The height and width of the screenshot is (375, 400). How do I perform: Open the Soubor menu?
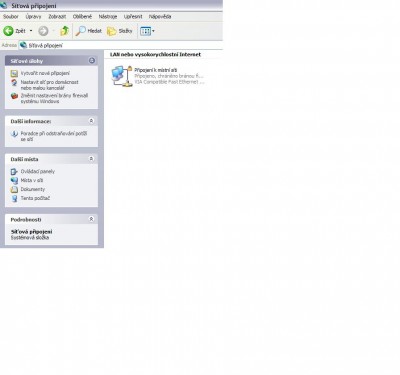pos(11,16)
